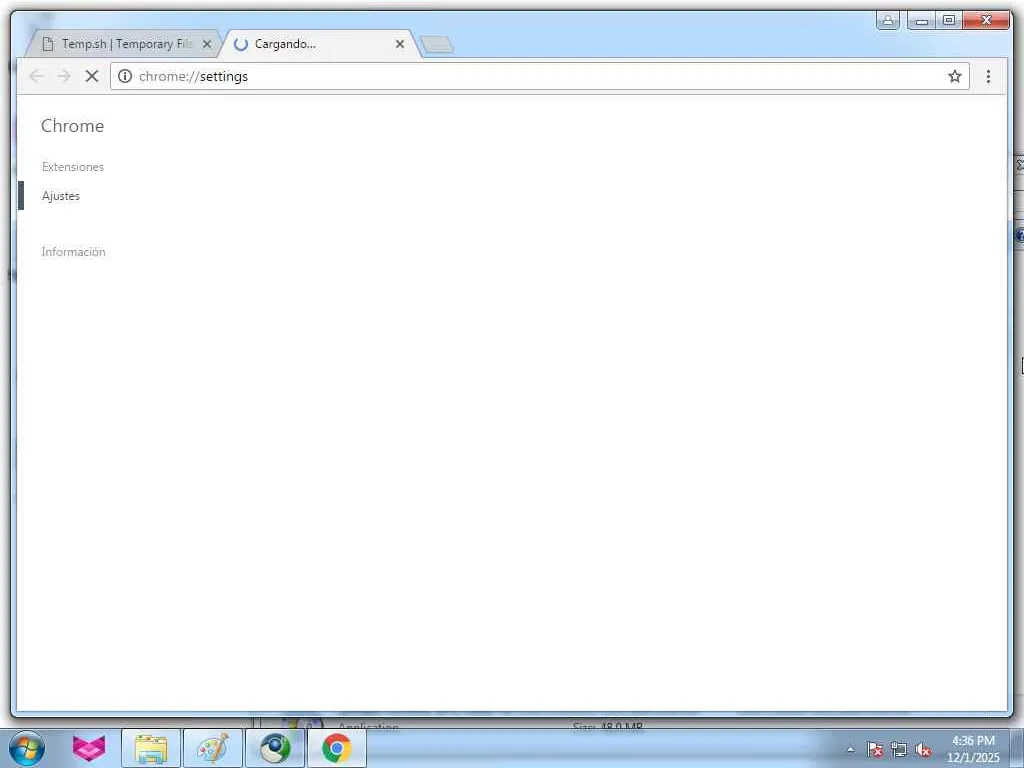Viewport: 1024px width, 768px height.
Task: Open the Chrome three-dot menu
Action: [x=988, y=76]
